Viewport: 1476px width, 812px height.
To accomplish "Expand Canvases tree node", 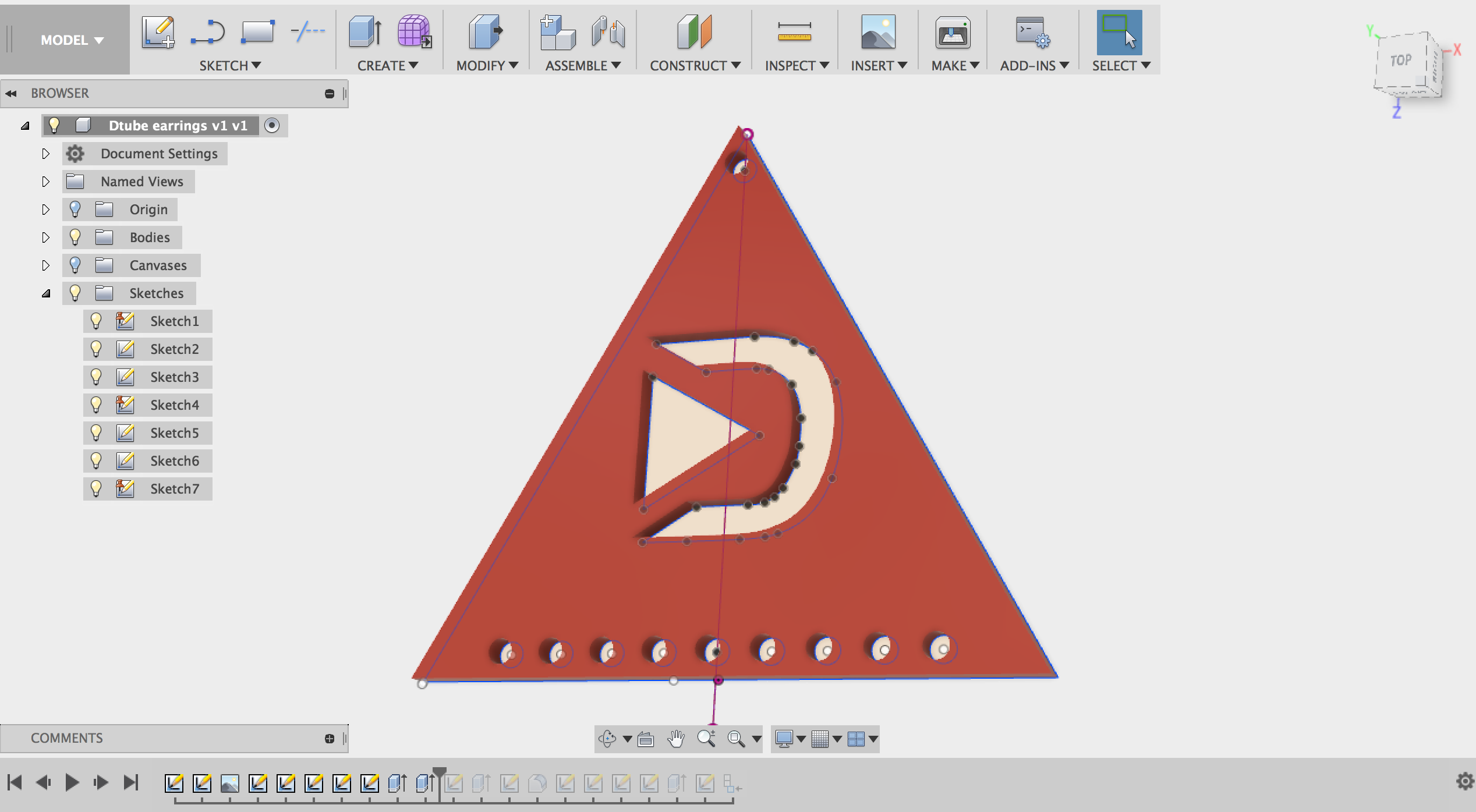I will tap(45, 265).
